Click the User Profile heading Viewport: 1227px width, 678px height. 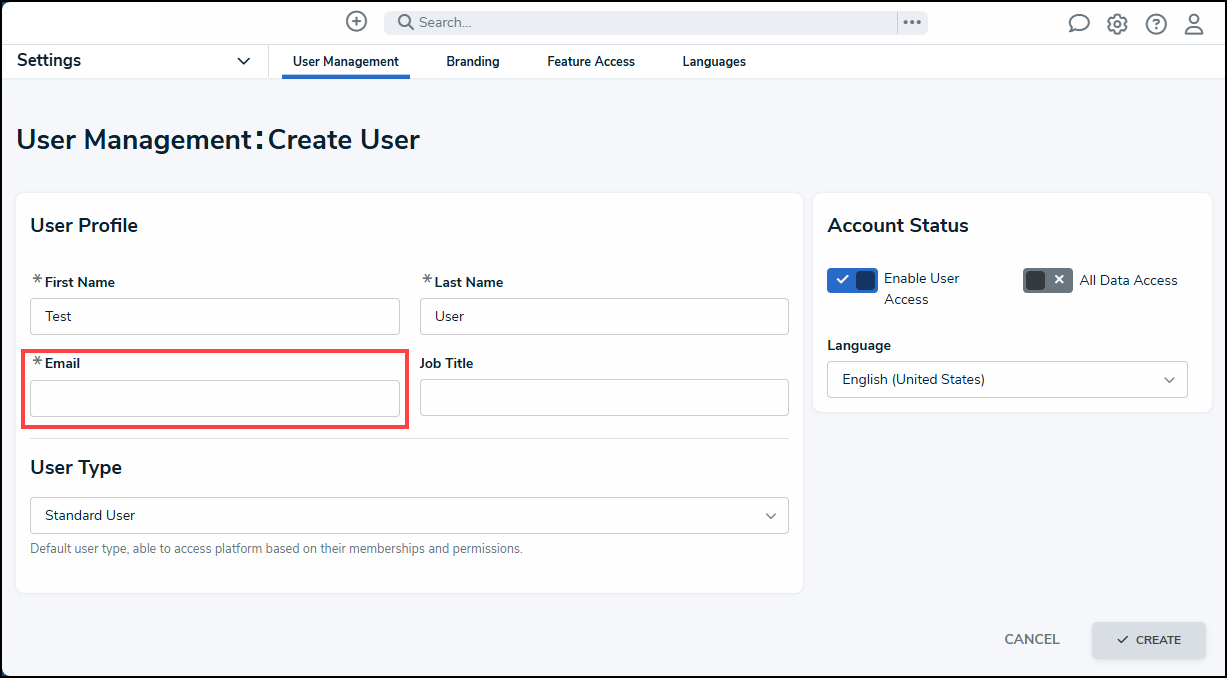click(x=84, y=225)
